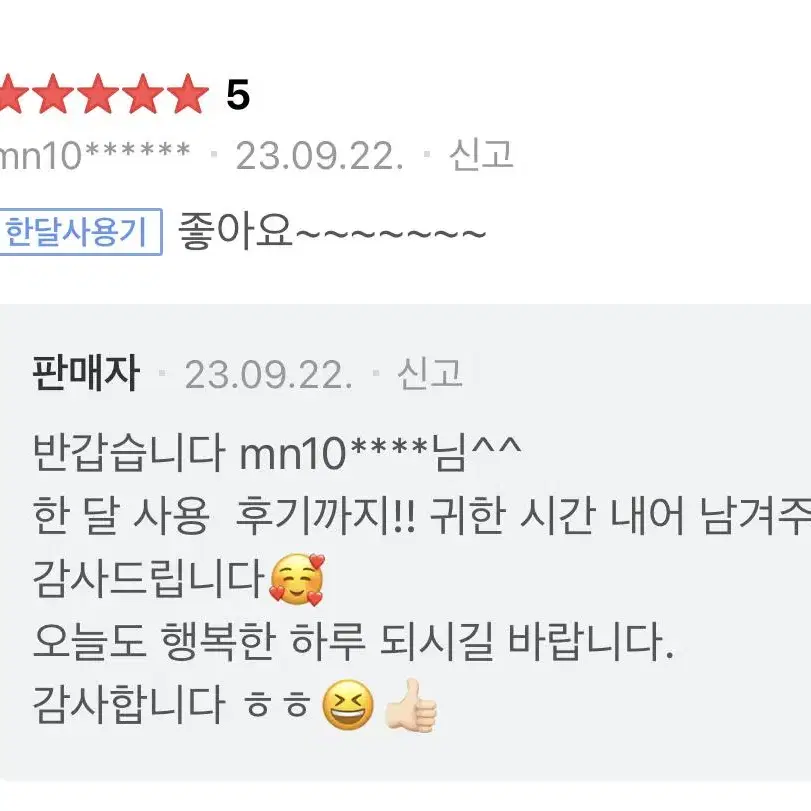Click the second red rating star

point(53,94)
